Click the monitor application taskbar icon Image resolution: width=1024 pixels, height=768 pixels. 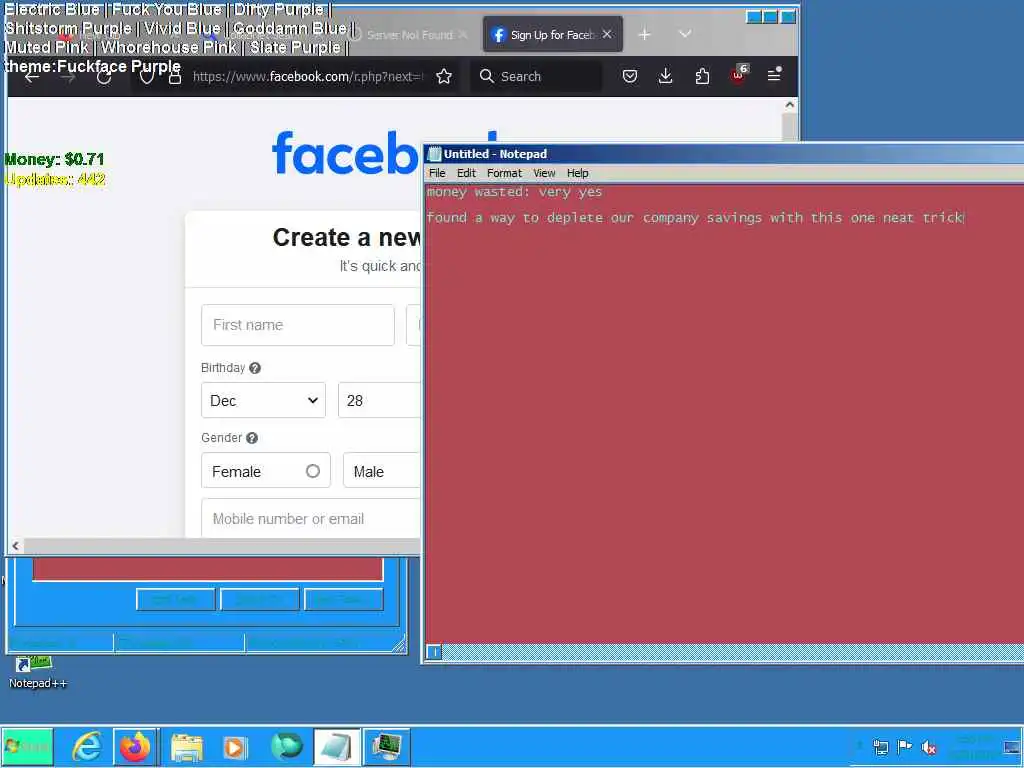pyautogui.click(x=387, y=746)
